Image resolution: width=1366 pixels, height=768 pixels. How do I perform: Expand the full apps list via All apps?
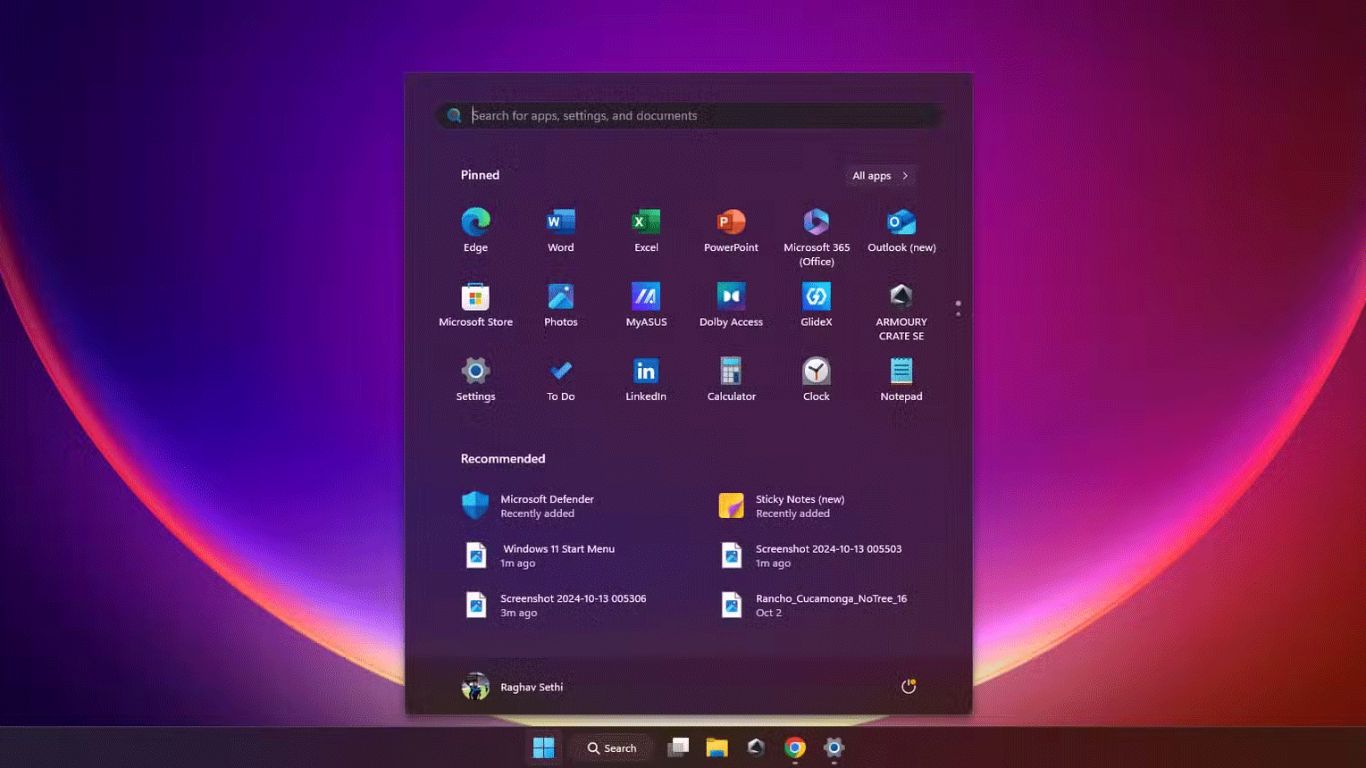(x=878, y=175)
